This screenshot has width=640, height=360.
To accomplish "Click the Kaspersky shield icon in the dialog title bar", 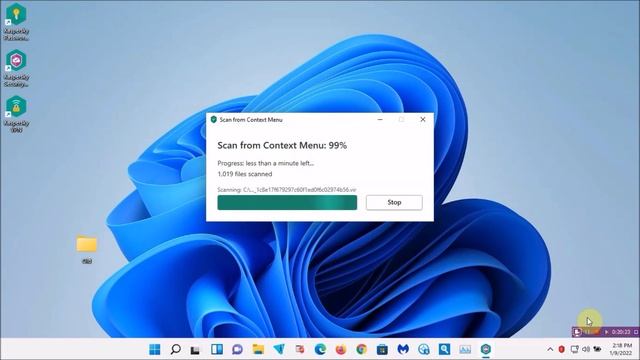I will 213,120.
